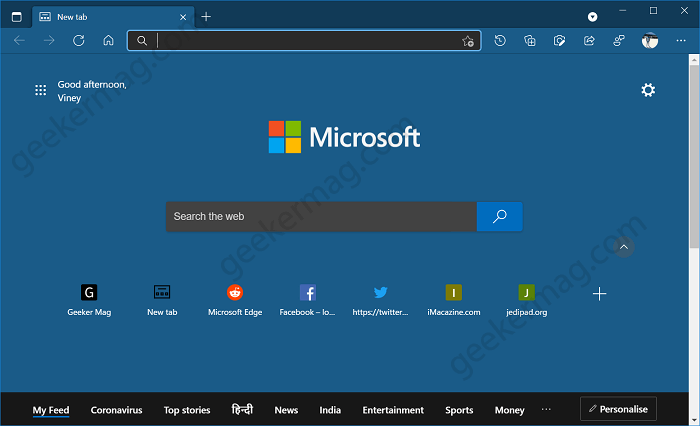Click the Personalise button

click(x=618, y=409)
